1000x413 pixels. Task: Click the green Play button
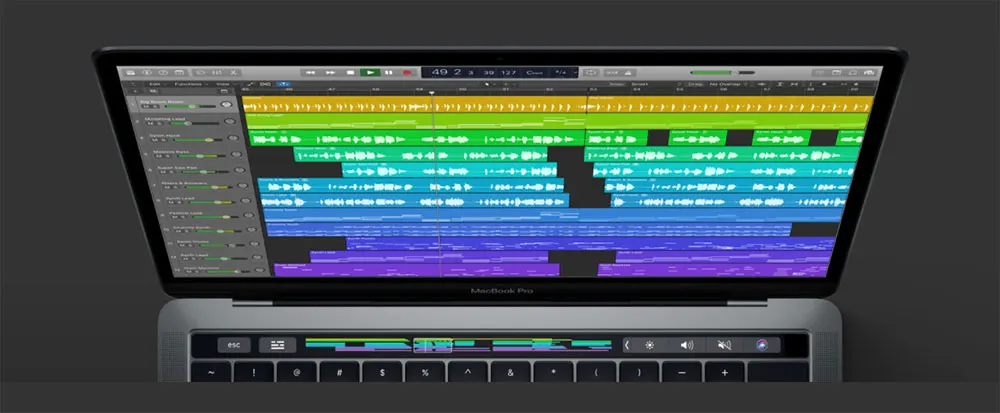(x=370, y=73)
